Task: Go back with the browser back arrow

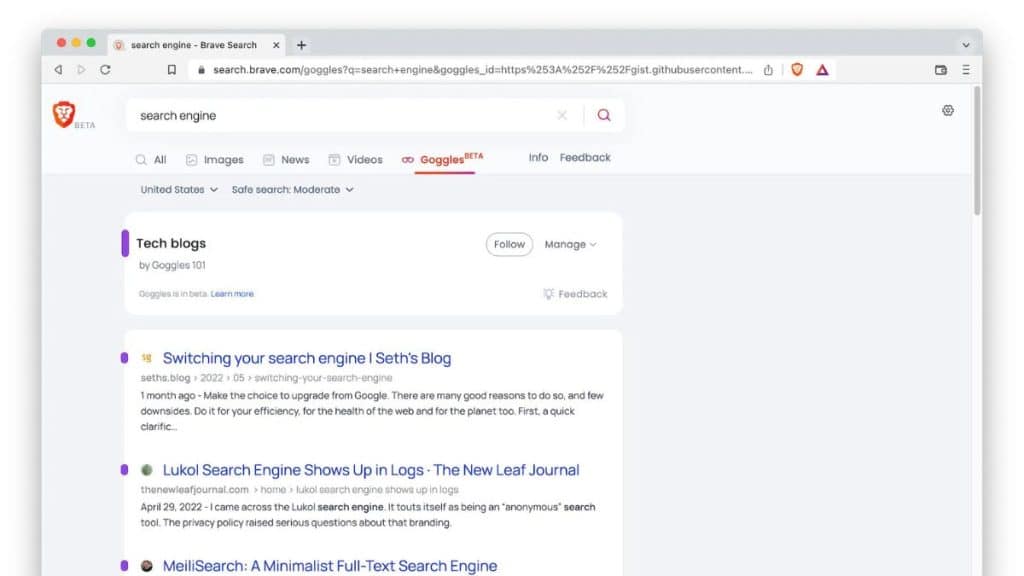Action: (x=58, y=69)
